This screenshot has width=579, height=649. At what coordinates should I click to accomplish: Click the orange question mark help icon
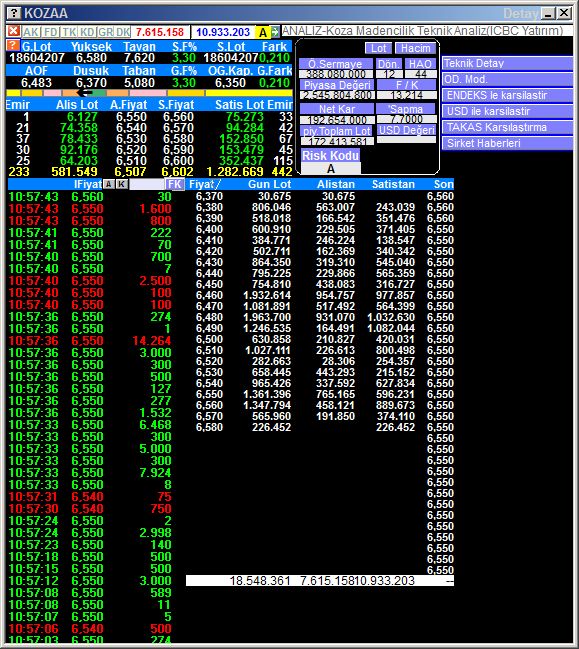click(x=13, y=46)
